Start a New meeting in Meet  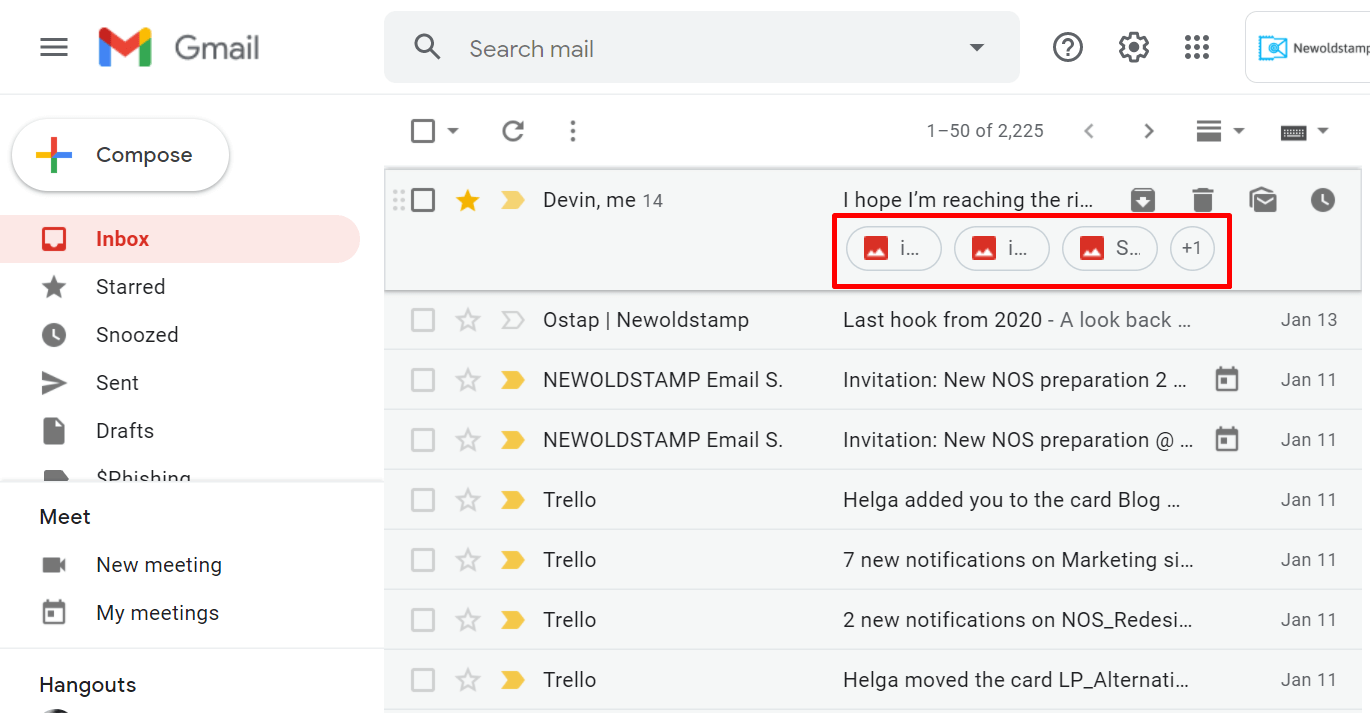(x=158, y=565)
